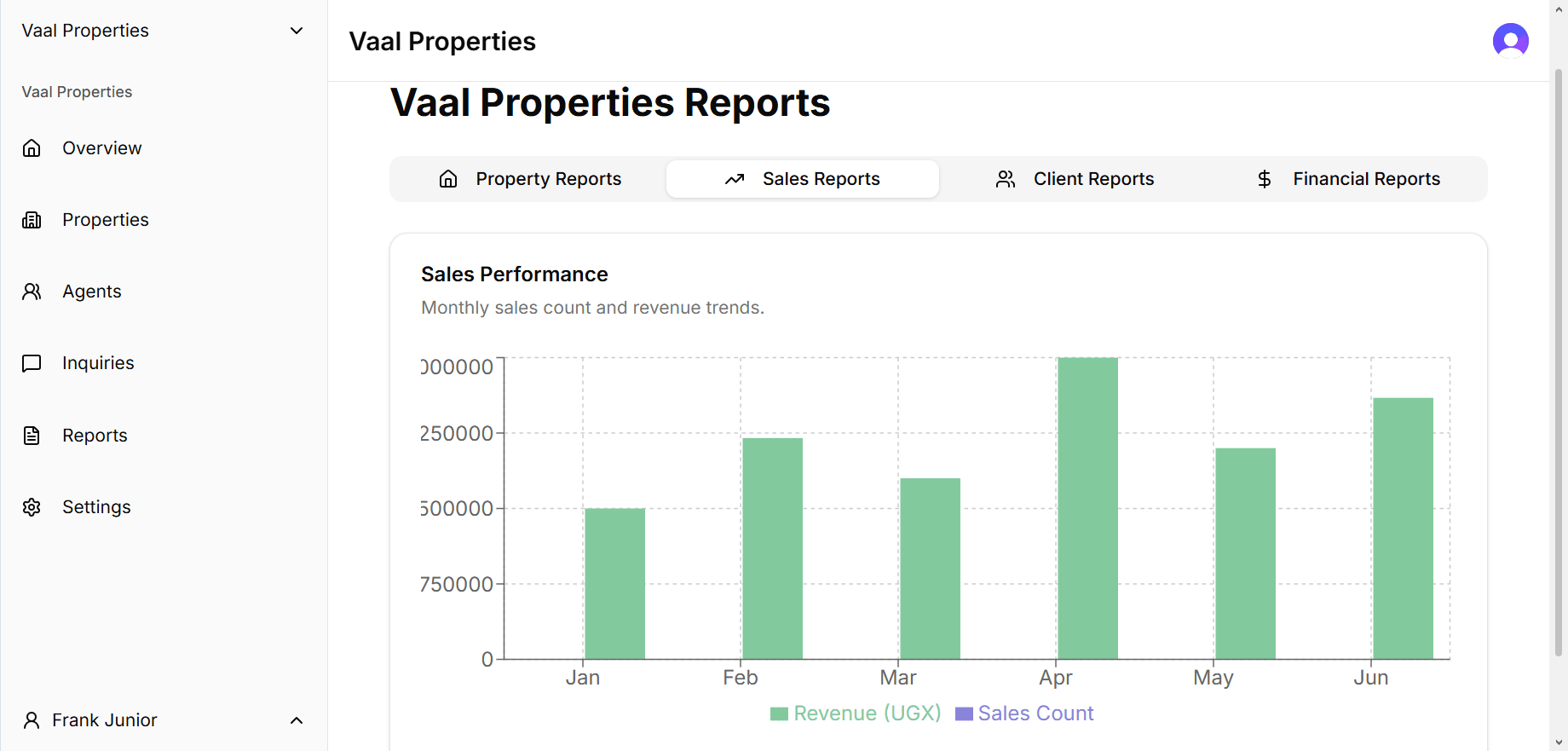Click the January revenue bar
The height and width of the screenshot is (751, 1568).
pyautogui.click(x=614, y=584)
